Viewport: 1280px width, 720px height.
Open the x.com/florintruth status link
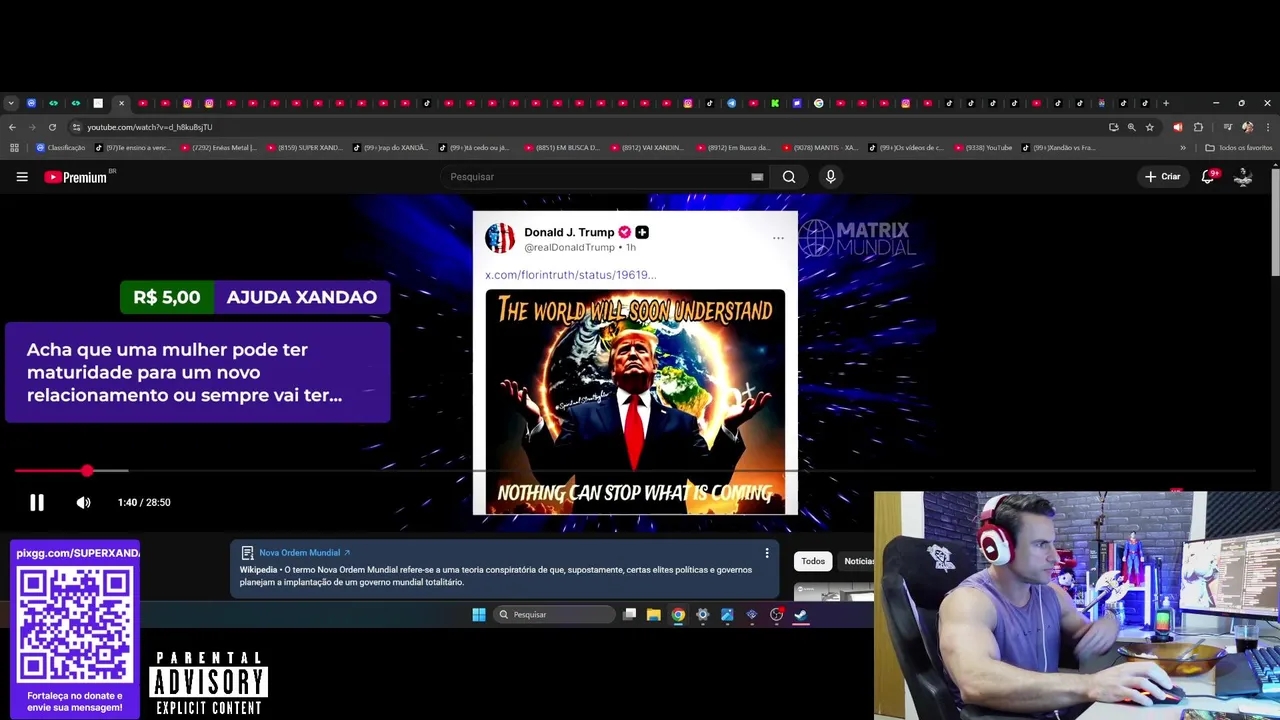(x=571, y=275)
